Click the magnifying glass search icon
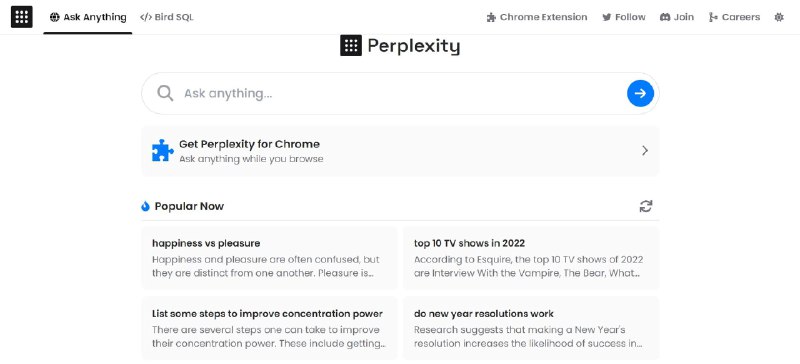Image resolution: width=800 pixels, height=364 pixels. pyautogui.click(x=165, y=93)
